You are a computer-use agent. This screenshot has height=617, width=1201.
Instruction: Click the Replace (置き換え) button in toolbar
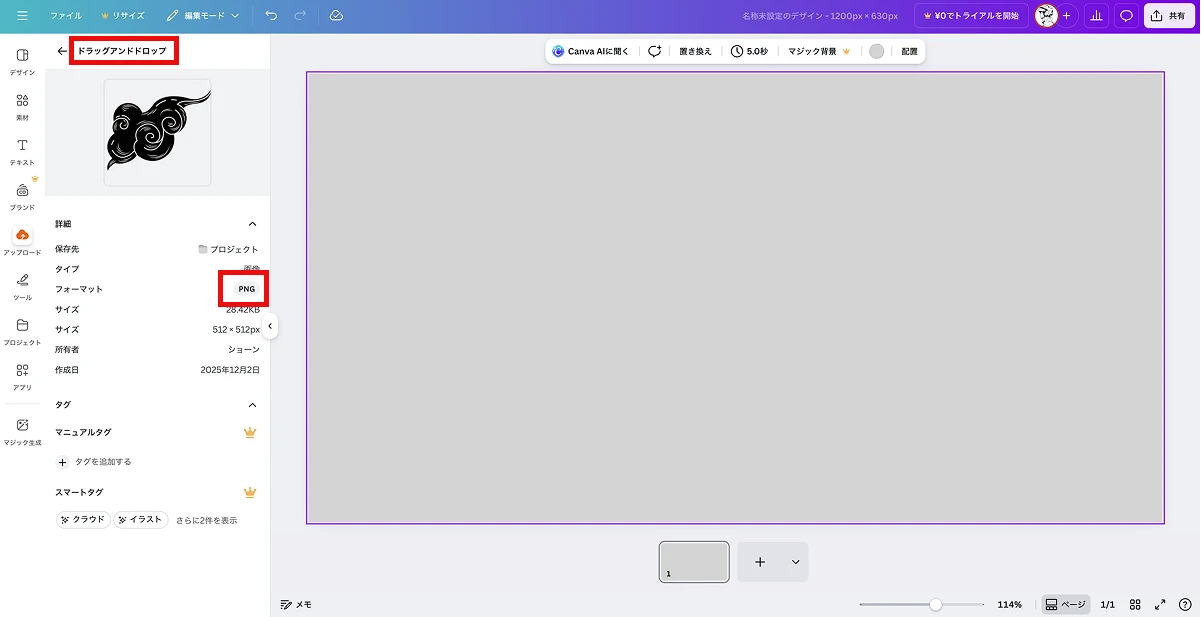695,51
